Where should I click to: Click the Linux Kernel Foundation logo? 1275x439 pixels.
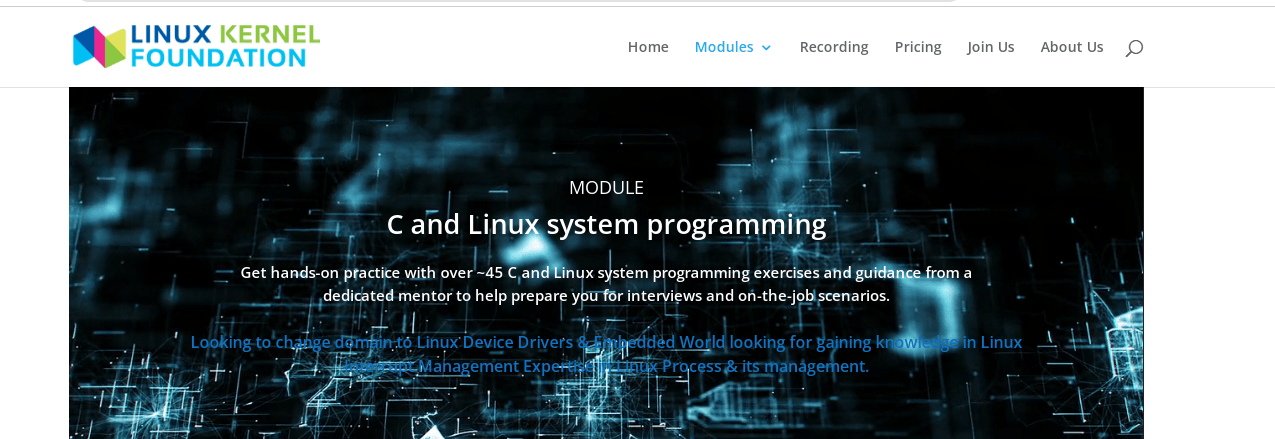[x=197, y=46]
